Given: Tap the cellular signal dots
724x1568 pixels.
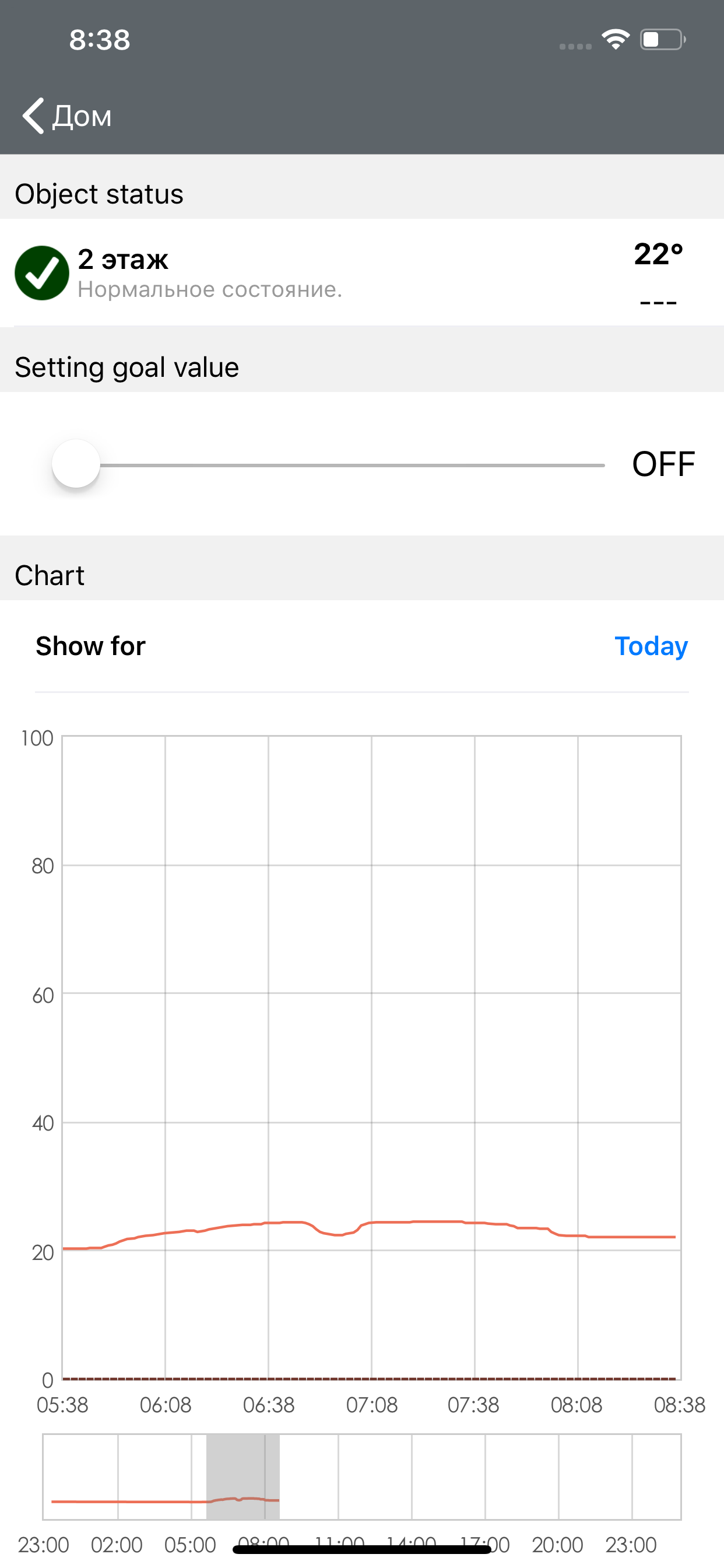Looking at the screenshot, I should (x=575, y=46).
